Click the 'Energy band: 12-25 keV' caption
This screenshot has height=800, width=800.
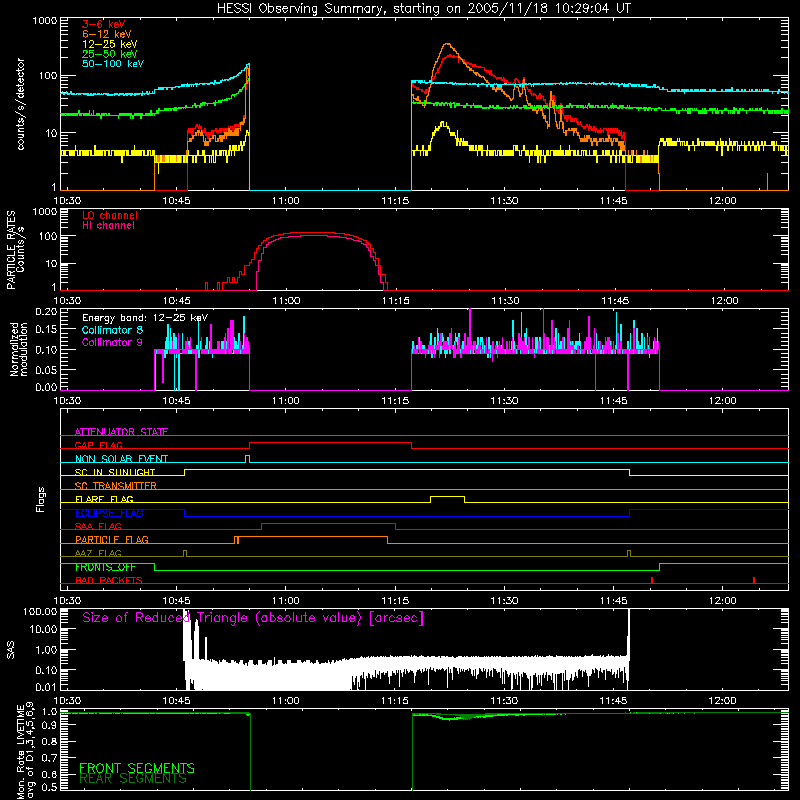pyautogui.click(x=145, y=318)
